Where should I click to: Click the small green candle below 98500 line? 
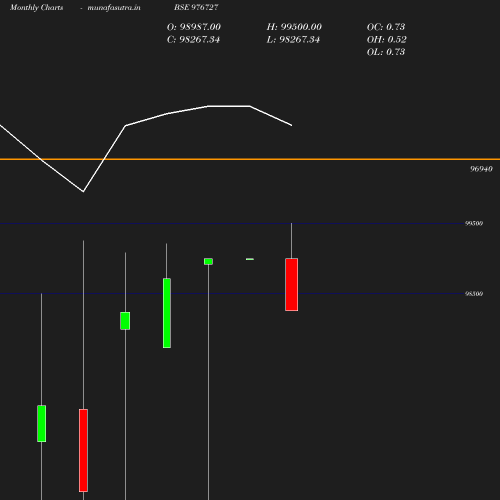click(x=125, y=321)
